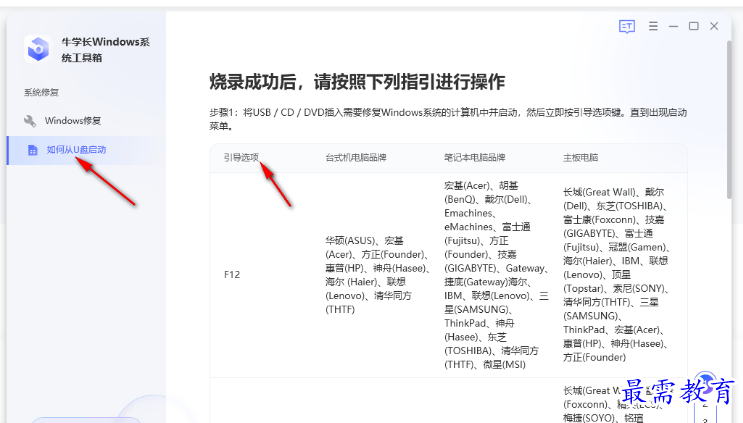Open the hamburger menu icon
This screenshot has width=743, height=423.
pyautogui.click(x=653, y=27)
